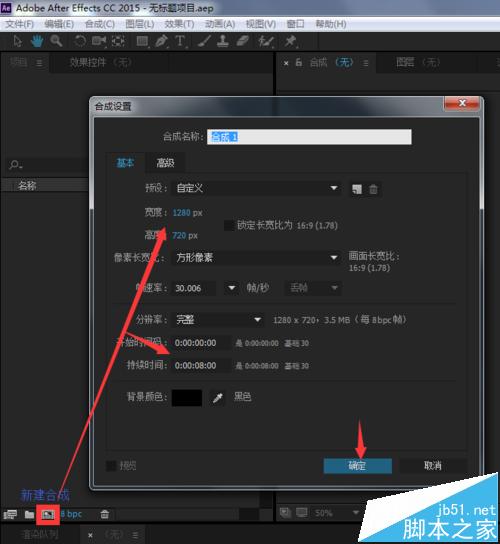
Task: Open the 图层(L) menu
Action: 139,24
